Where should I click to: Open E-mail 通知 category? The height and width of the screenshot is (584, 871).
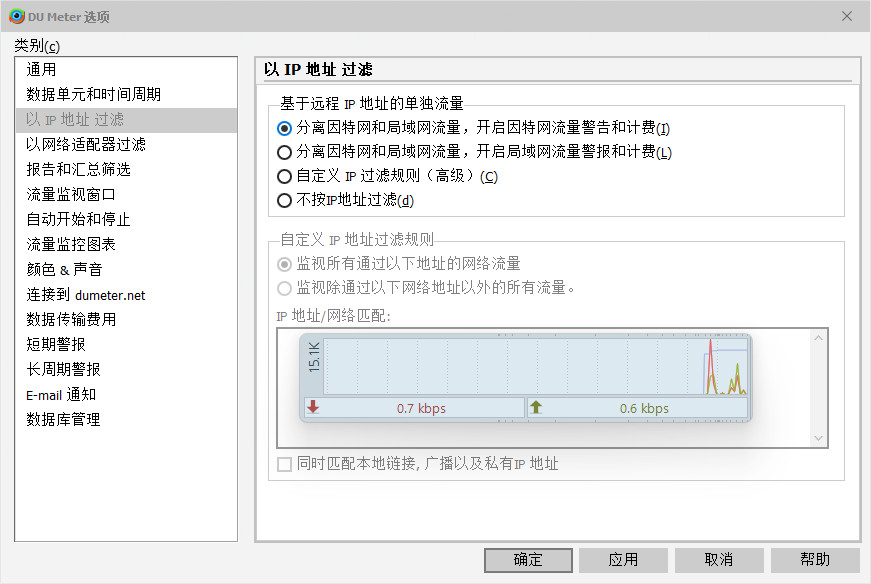coord(126,395)
